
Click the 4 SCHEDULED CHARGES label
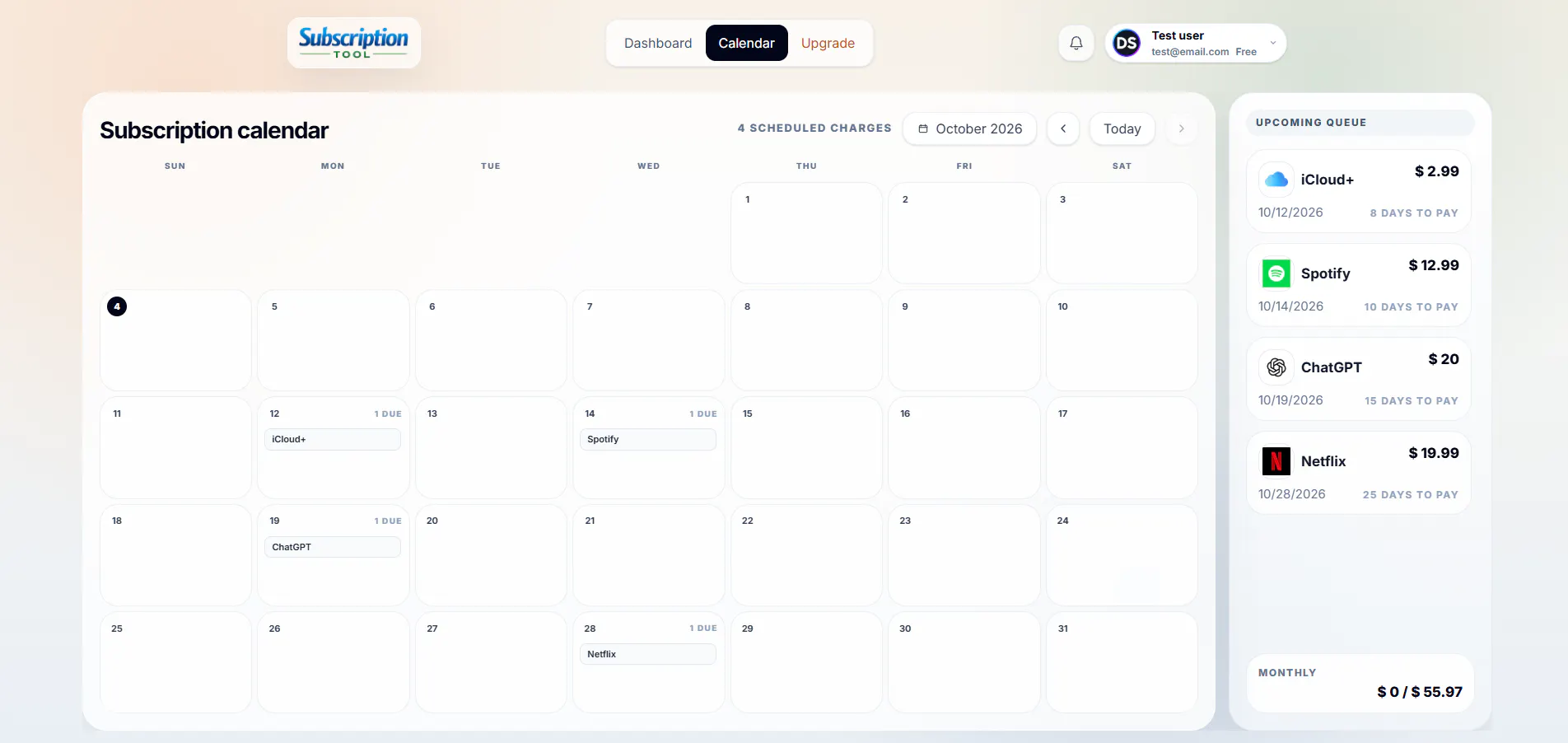[814, 128]
